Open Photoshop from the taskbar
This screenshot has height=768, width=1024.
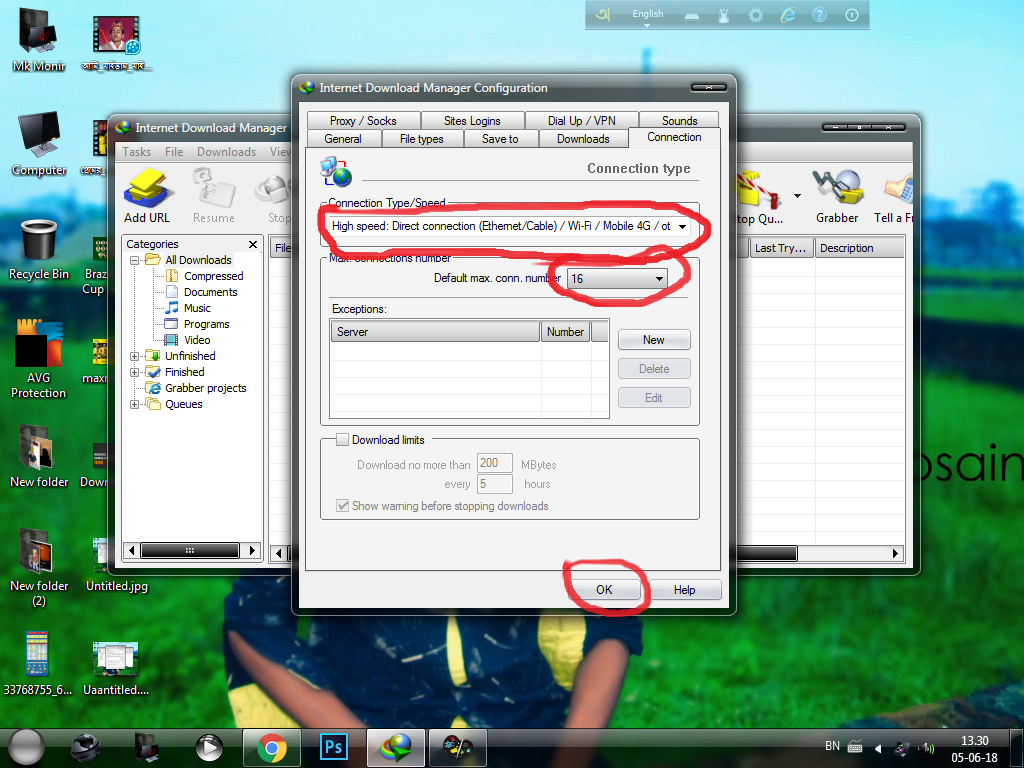tap(334, 748)
